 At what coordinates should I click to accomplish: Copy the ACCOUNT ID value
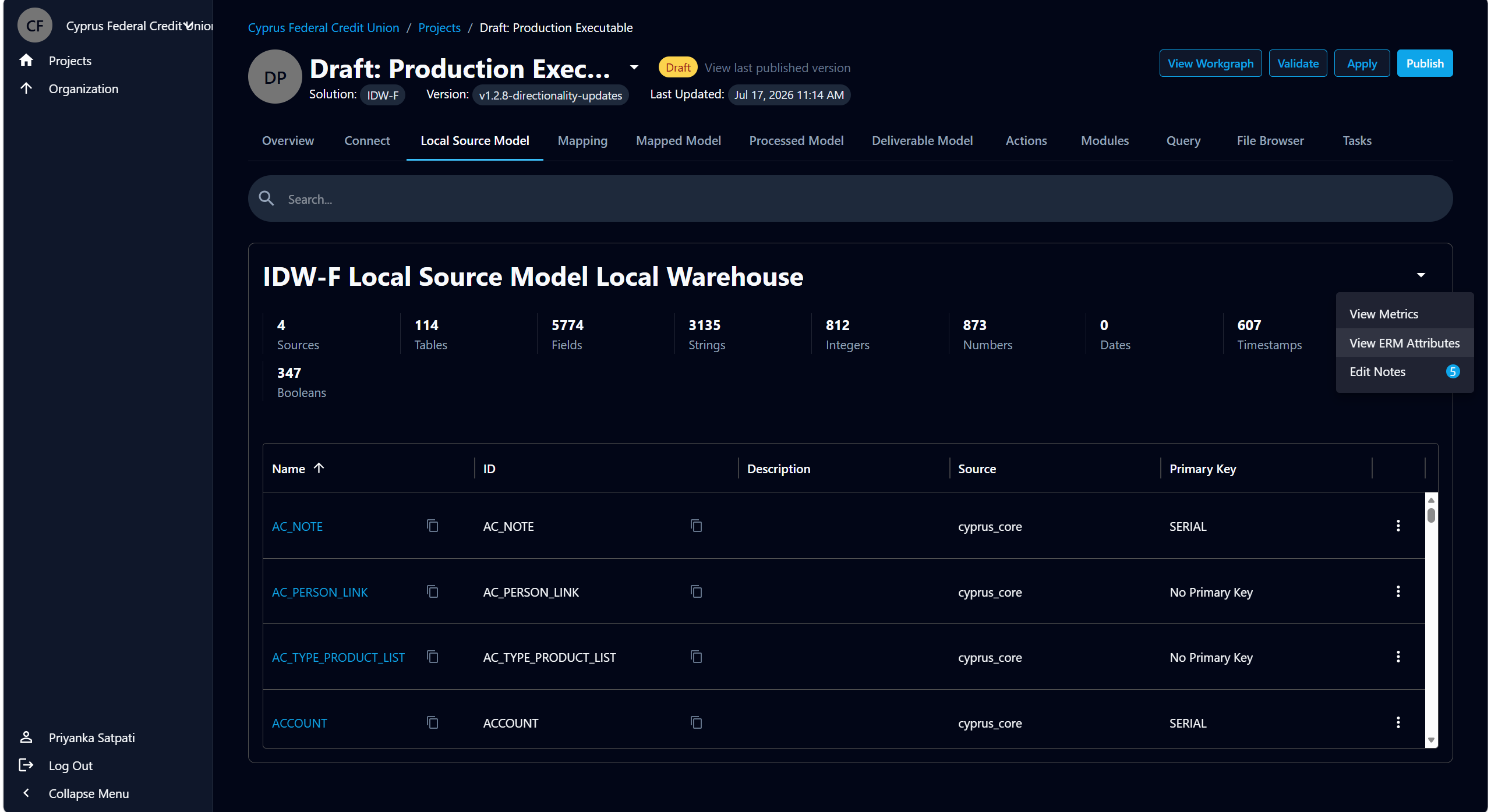(x=696, y=722)
